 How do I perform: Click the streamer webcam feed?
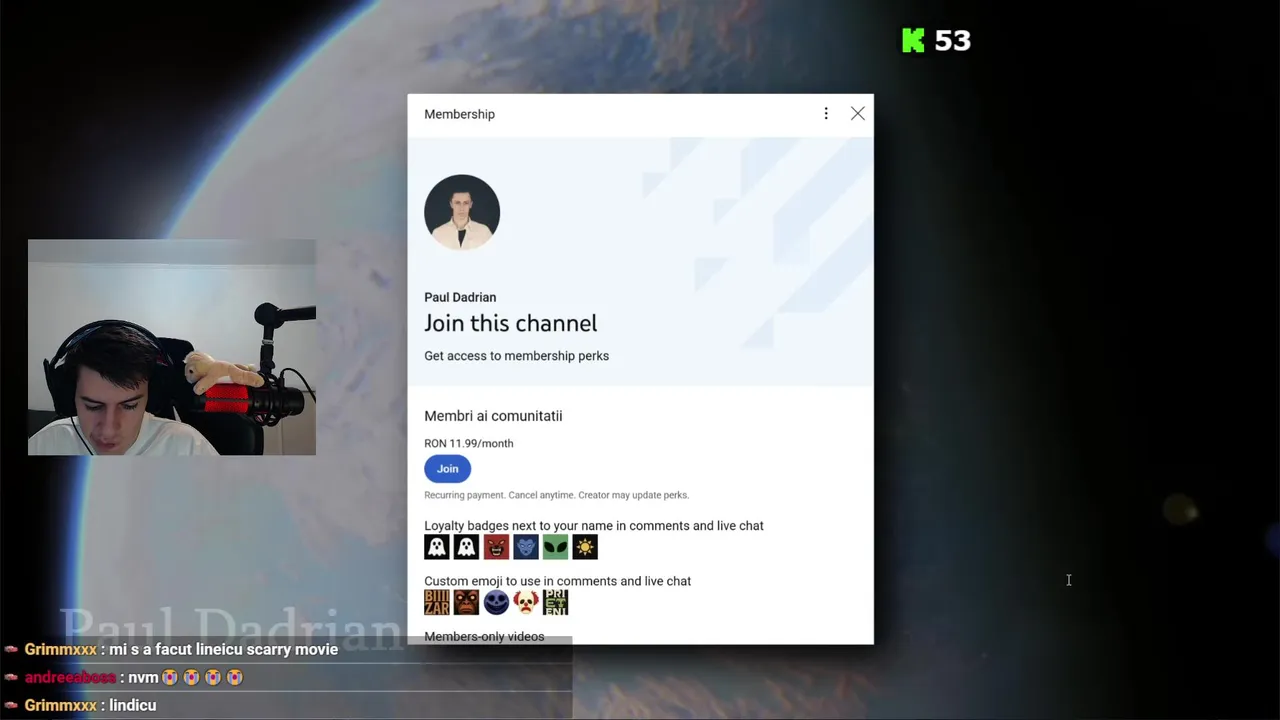pos(172,348)
